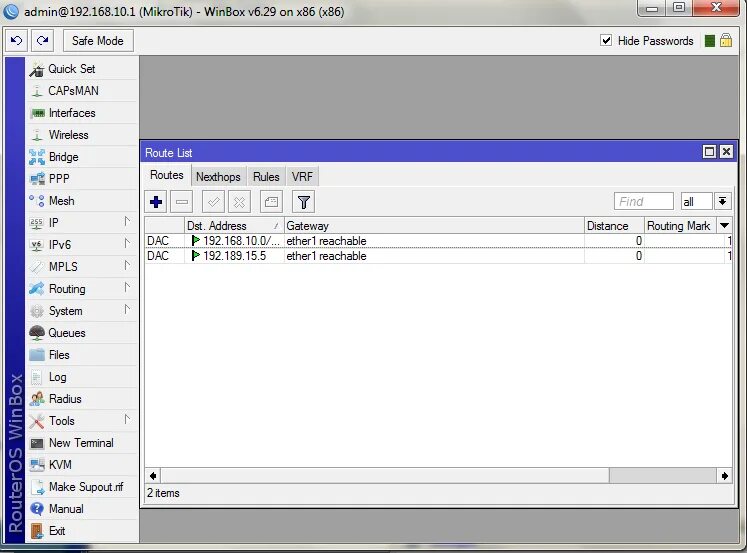The width and height of the screenshot is (747, 553).
Task: Click the Find search field
Action: pos(644,201)
